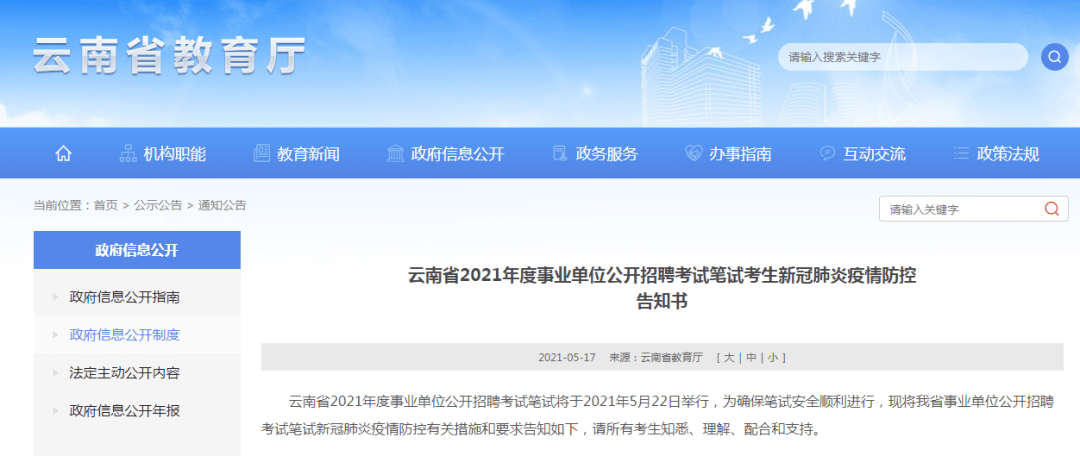The width and height of the screenshot is (1080, 456).
Task: Click arrow beside 政府信息公开年报
Action: click(x=55, y=411)
